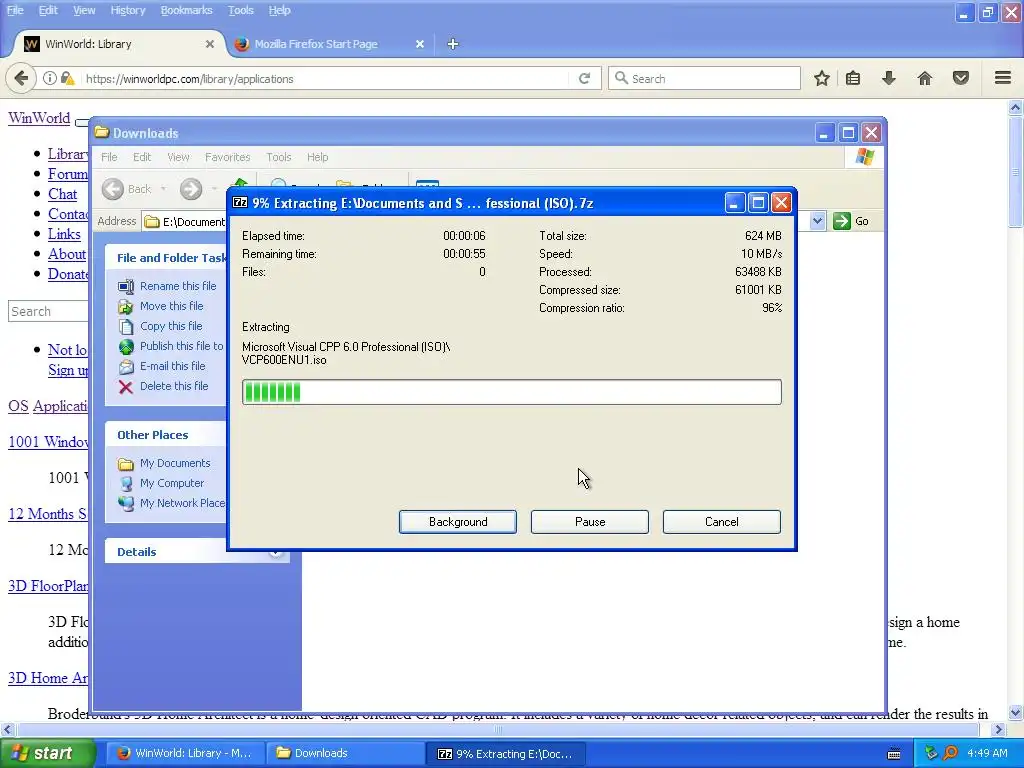Open the Firefox hamburger menu
Image resolution: width=1024 pixels, height=768 pixels.
[1003, 78]
